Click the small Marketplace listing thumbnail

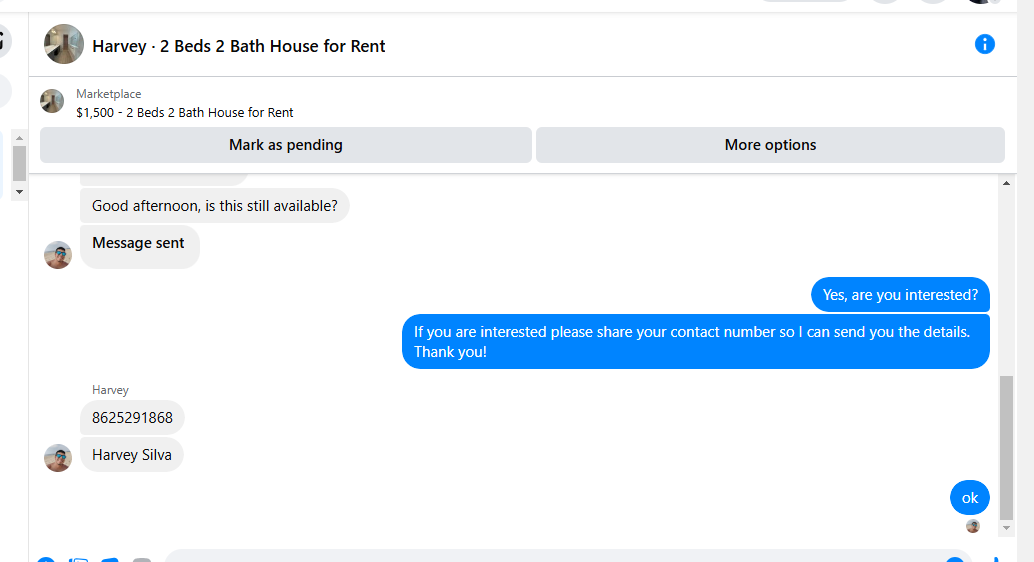pos(52,101)
